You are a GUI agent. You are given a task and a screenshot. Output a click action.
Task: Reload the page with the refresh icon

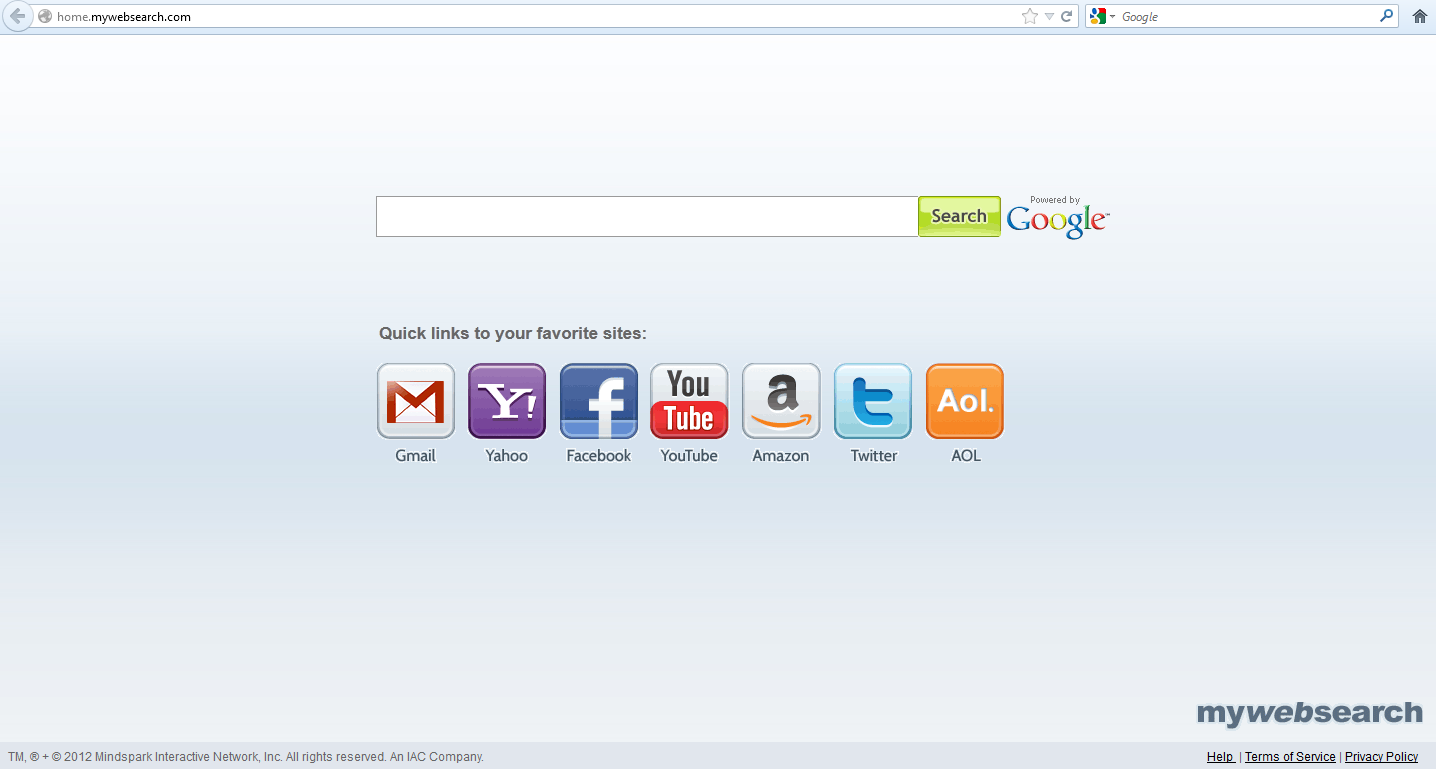1067,16
